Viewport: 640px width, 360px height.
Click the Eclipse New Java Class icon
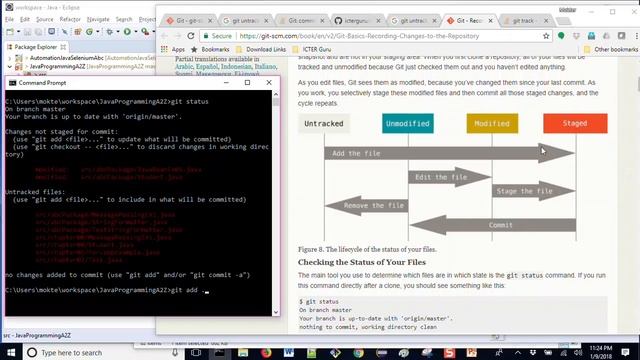tap(89, 31)
